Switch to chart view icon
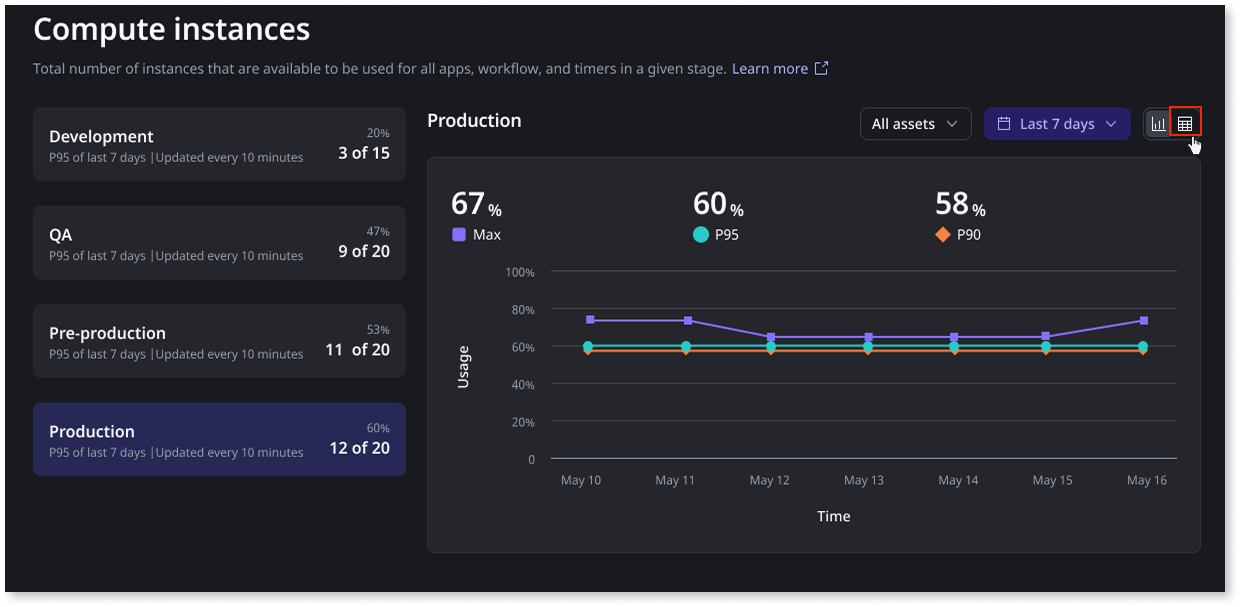Viewport: 1240px width, 607px height. click(x=1159, y=123)
